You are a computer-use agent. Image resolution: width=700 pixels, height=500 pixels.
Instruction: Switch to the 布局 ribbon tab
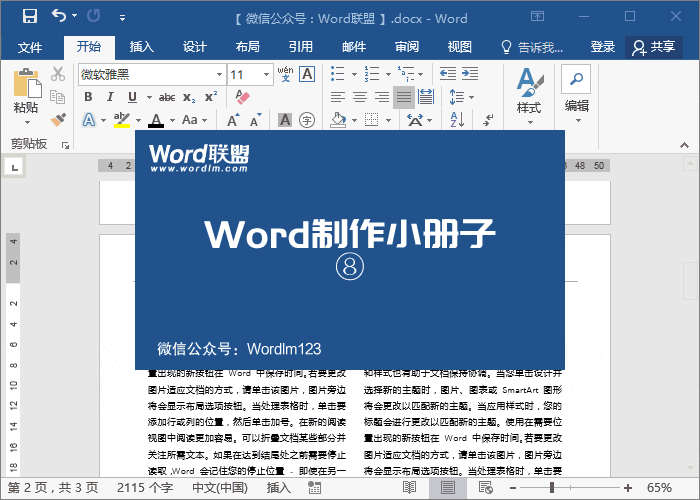248,47
